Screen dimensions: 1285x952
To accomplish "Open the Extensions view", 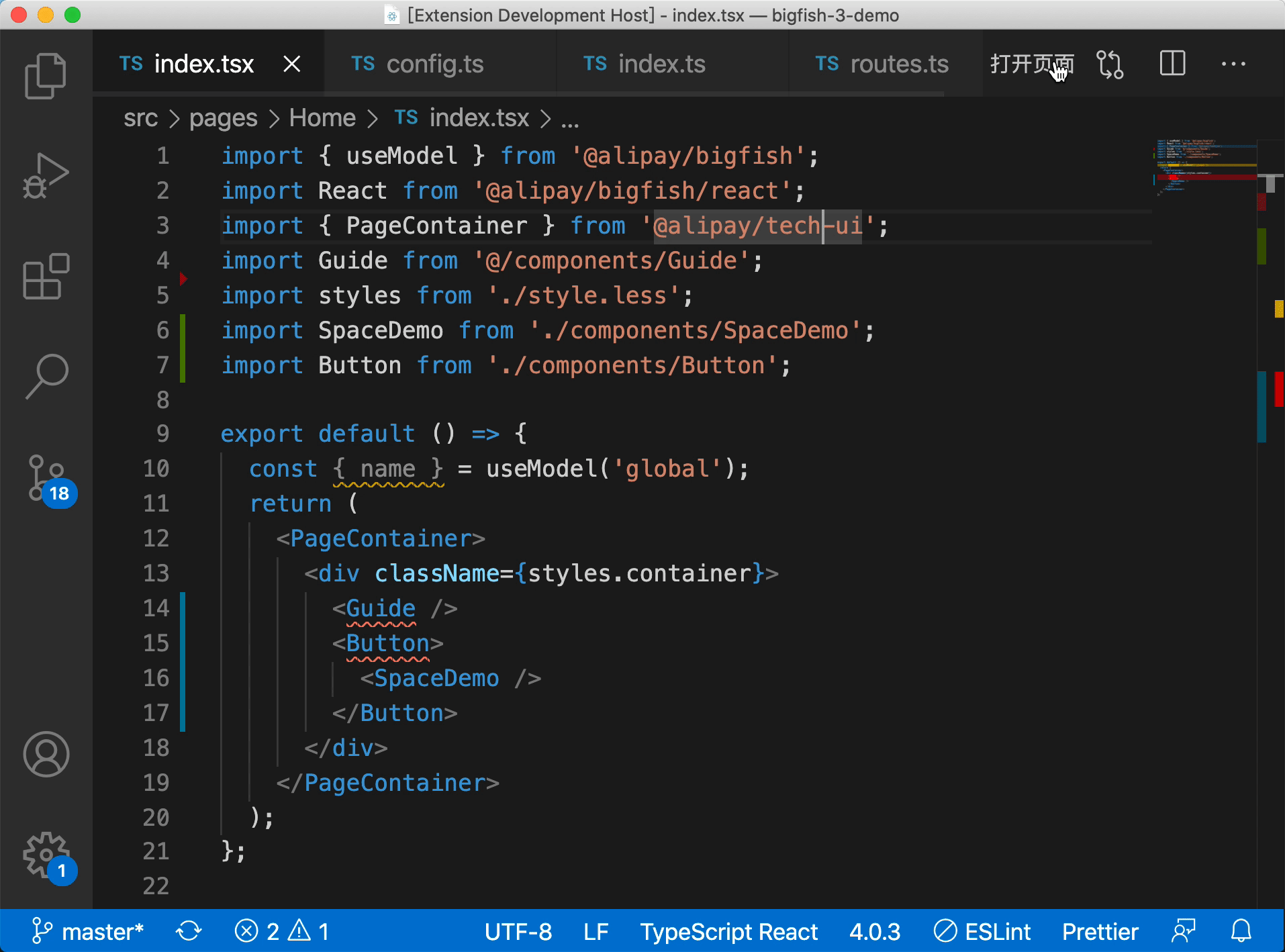I will [x=46, y=276].
